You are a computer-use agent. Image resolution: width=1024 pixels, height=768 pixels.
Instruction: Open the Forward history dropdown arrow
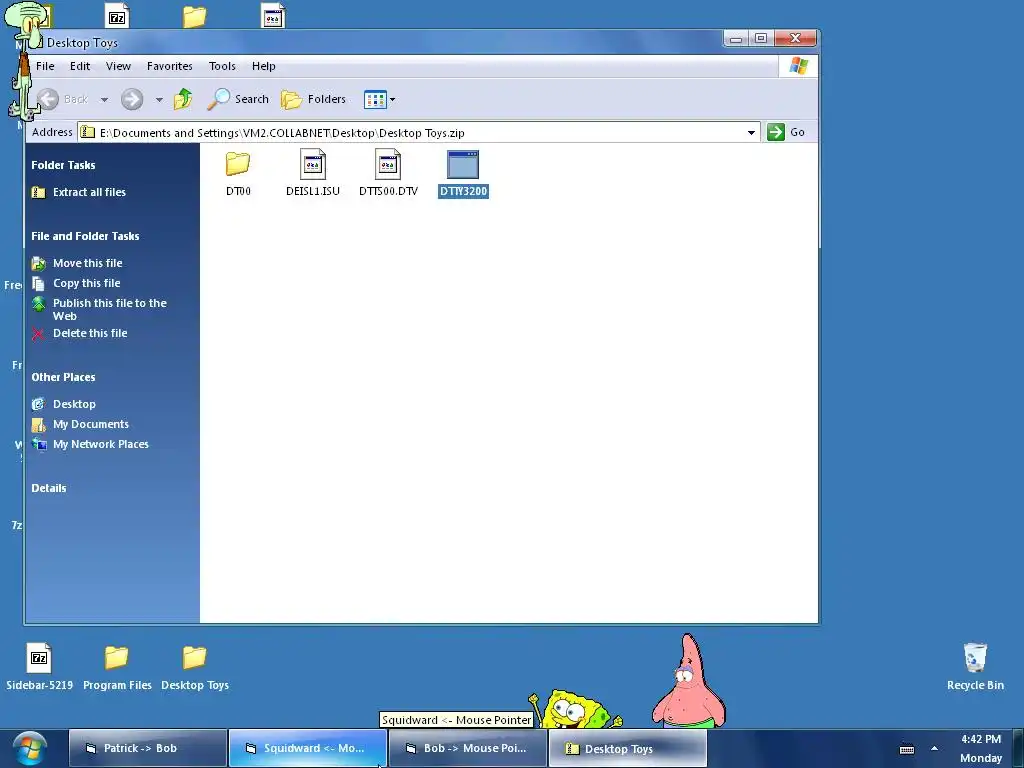tap(159, 100)
